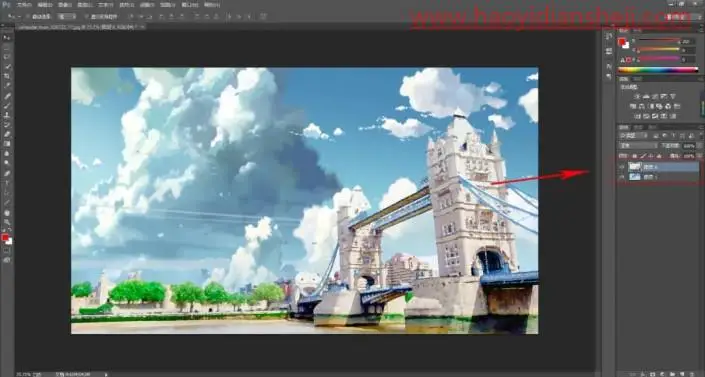This screenshot has height=377, width=705.
Task: Pick a color from the spectrum ramp
Action: (658, 69)
